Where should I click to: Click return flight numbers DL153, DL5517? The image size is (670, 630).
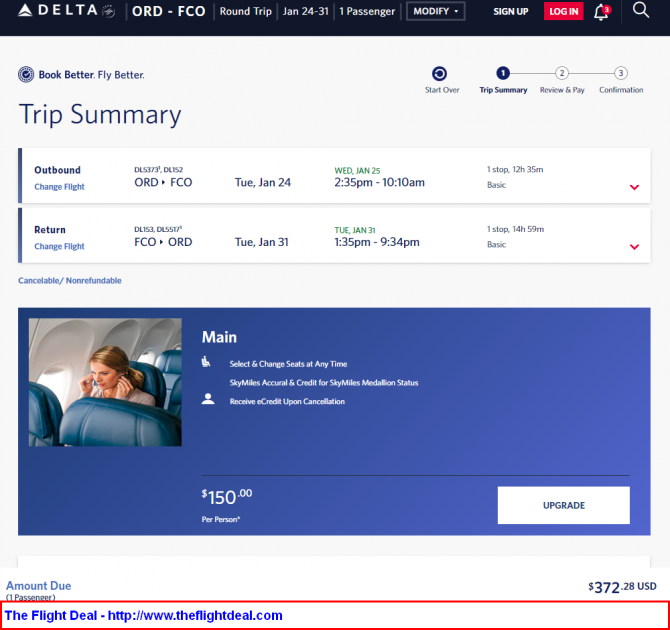point(158,229)
